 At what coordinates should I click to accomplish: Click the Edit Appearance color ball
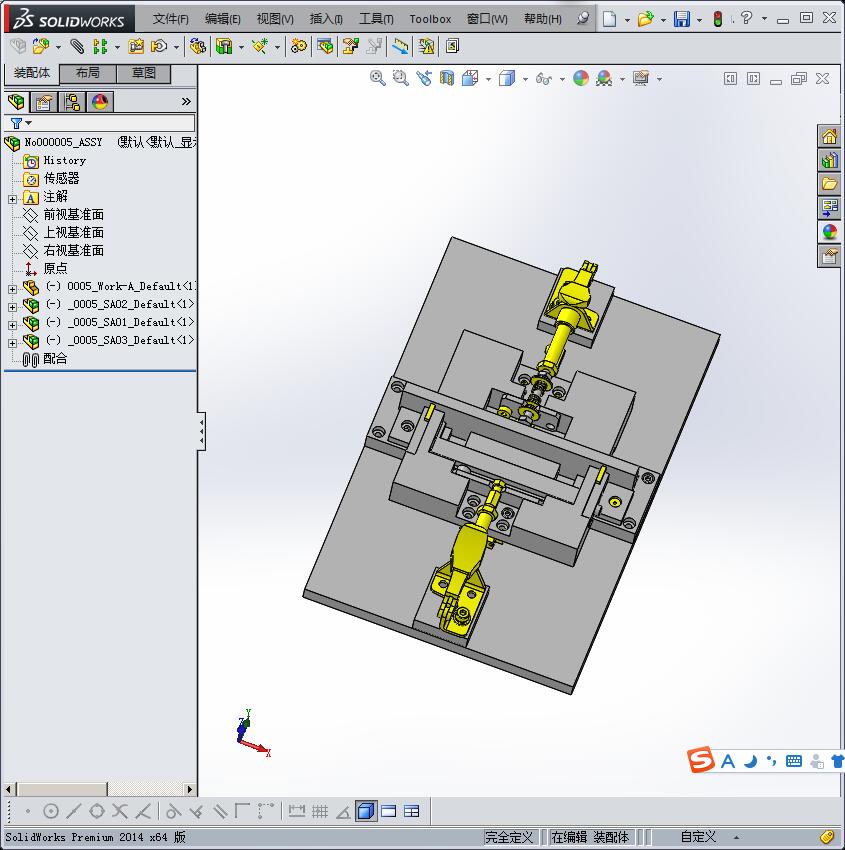581,79
